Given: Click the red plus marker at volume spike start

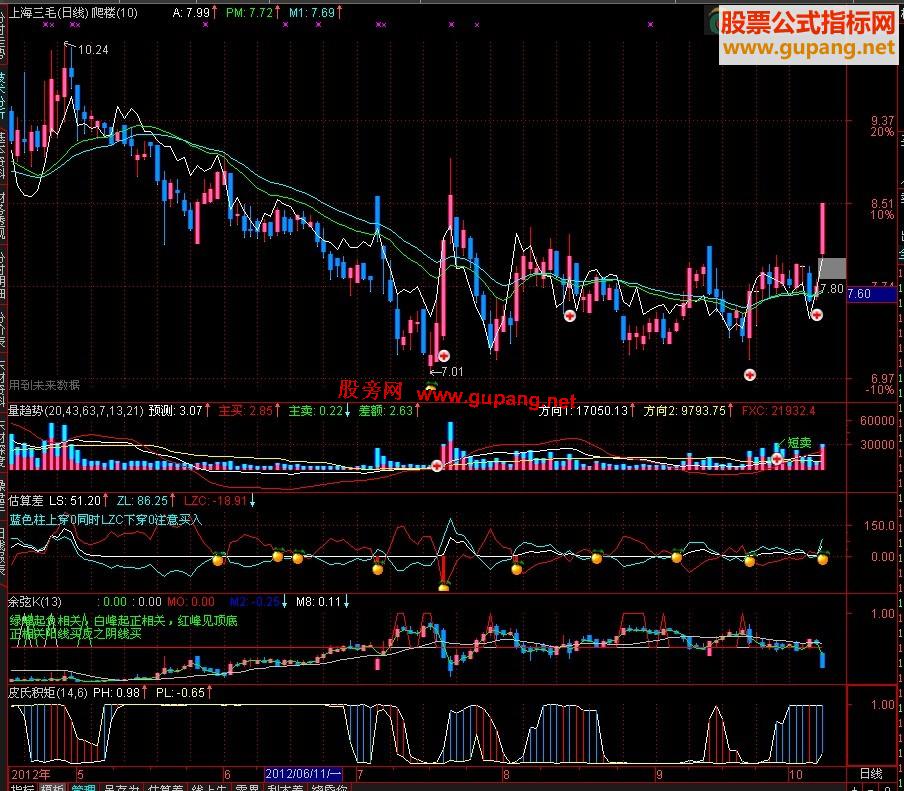Looking at the screenshot, I should [x=437, y=465].
